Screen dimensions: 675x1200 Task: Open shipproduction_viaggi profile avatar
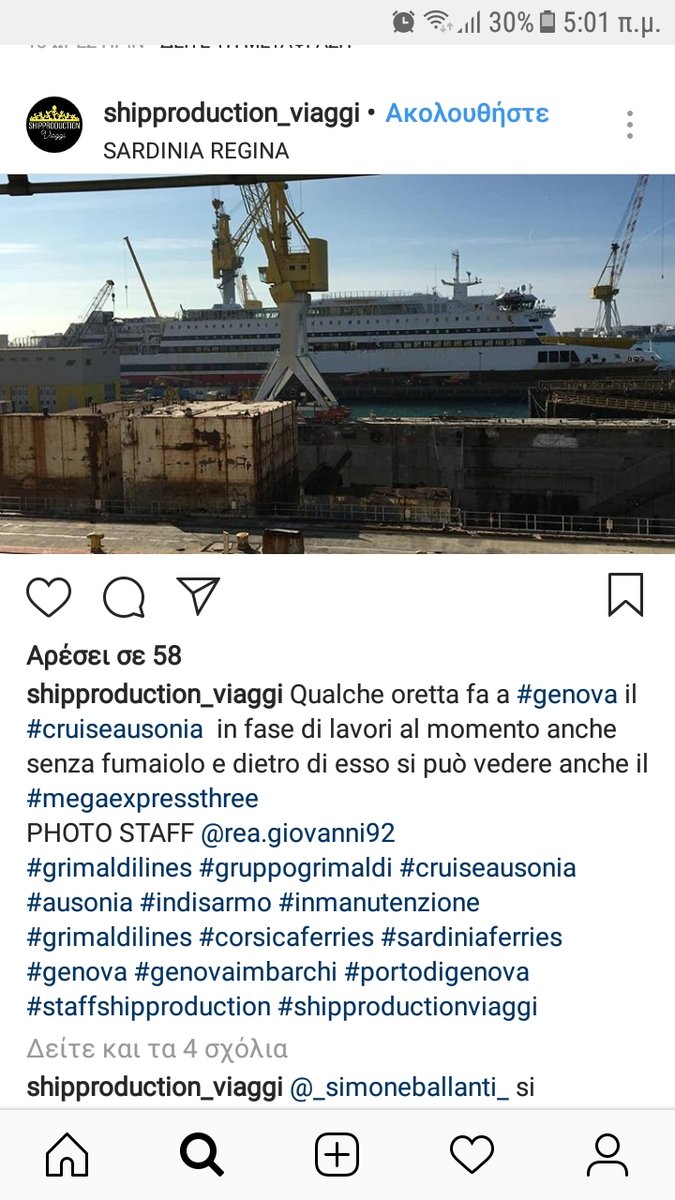pyautogui.click(x=54, y=125)
